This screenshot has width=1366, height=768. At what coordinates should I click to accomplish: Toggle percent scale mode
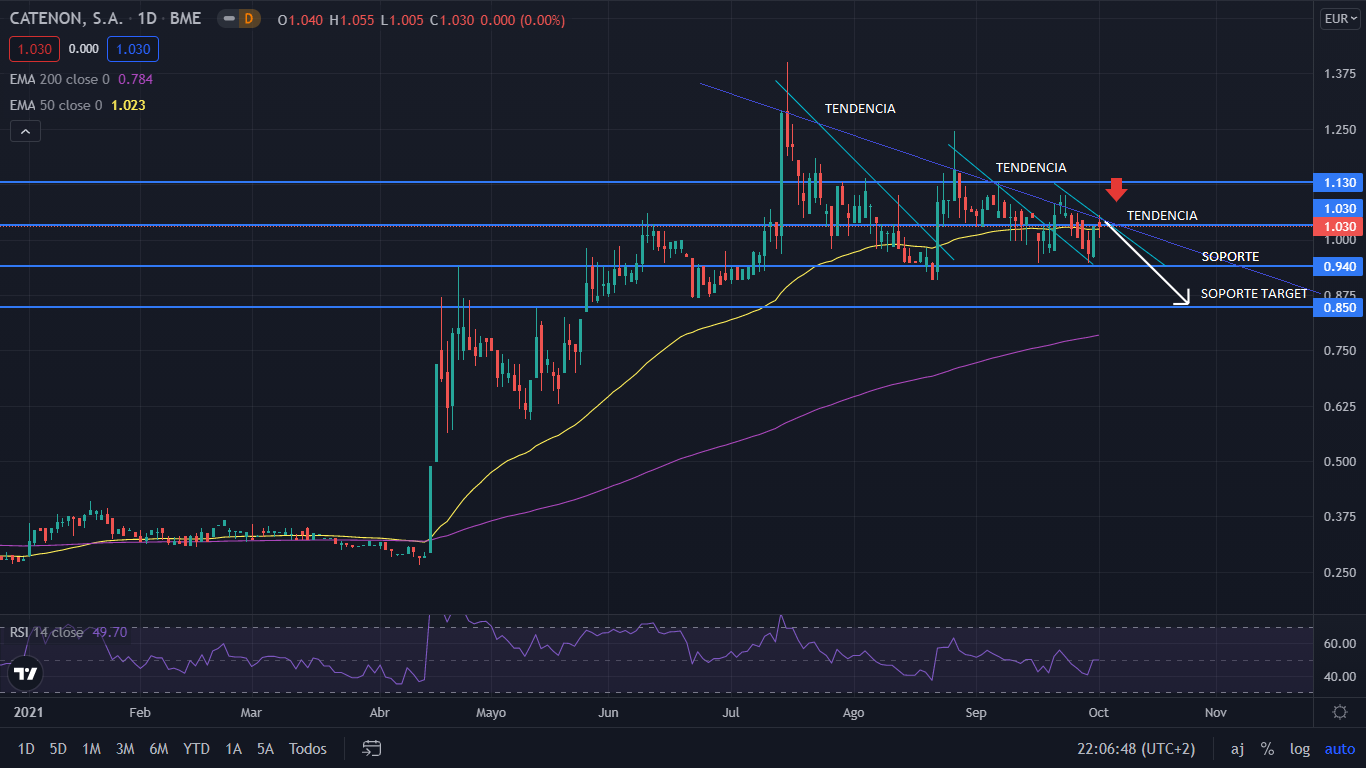1267,748
